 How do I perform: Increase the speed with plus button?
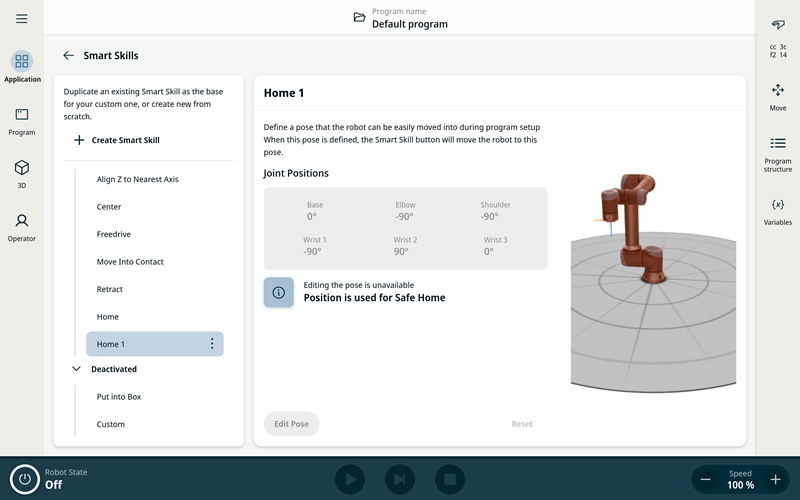775,479
